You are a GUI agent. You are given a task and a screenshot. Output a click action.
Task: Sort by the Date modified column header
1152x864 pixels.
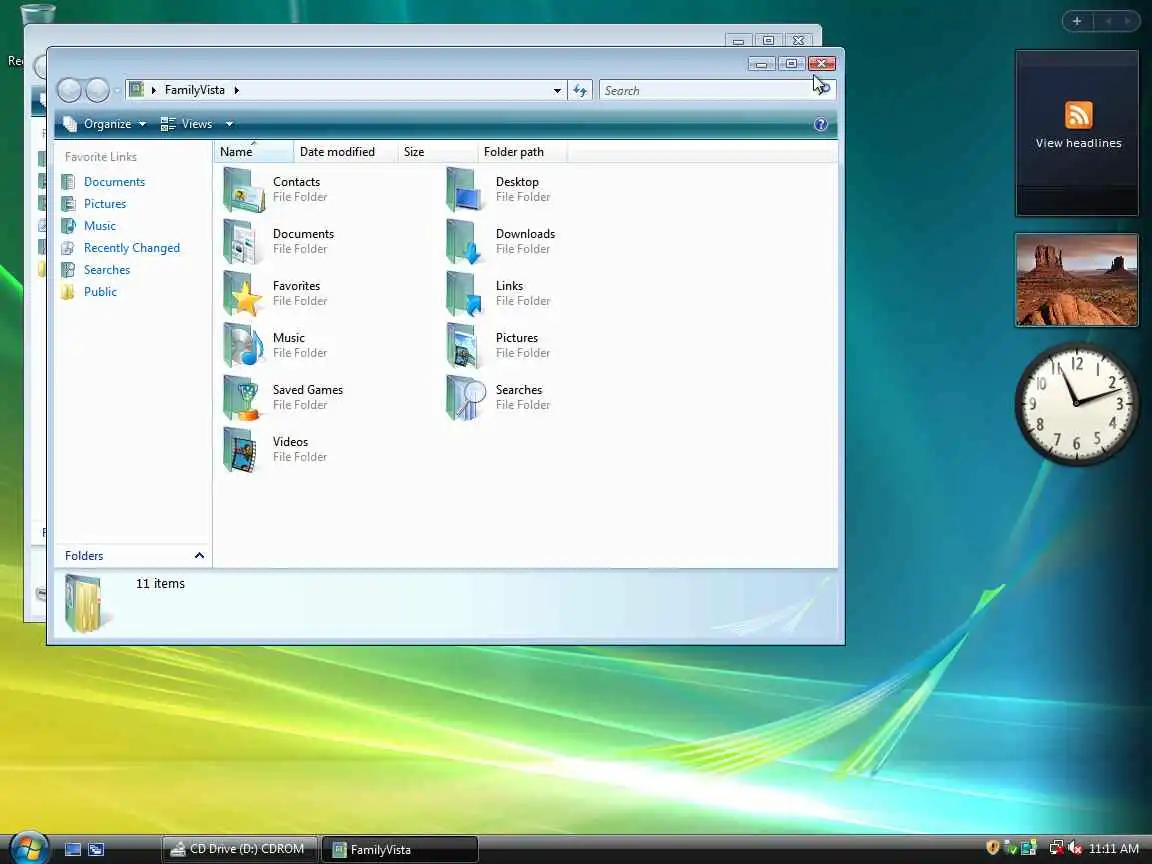[345, 152]
